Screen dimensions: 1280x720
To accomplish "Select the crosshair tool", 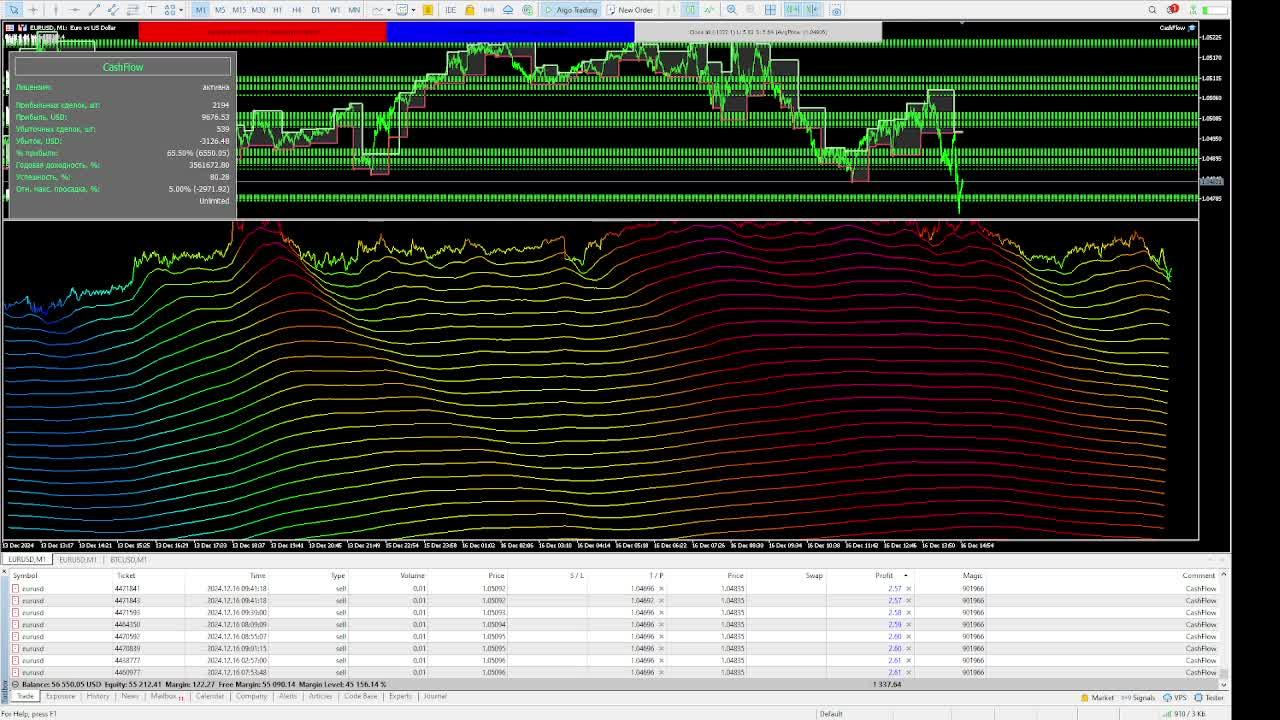I will click(33, 10).
